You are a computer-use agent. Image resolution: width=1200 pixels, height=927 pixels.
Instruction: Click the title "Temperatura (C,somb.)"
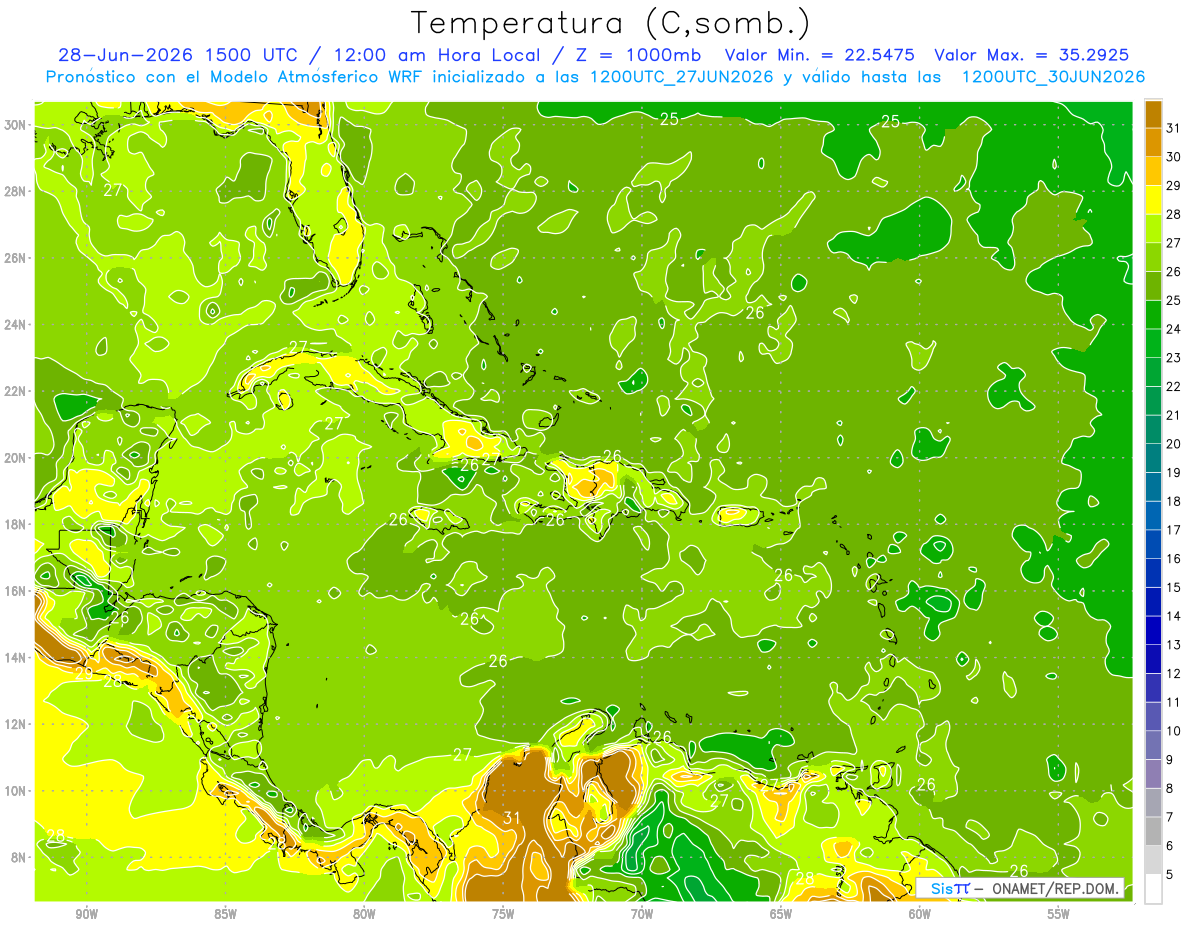610,24
